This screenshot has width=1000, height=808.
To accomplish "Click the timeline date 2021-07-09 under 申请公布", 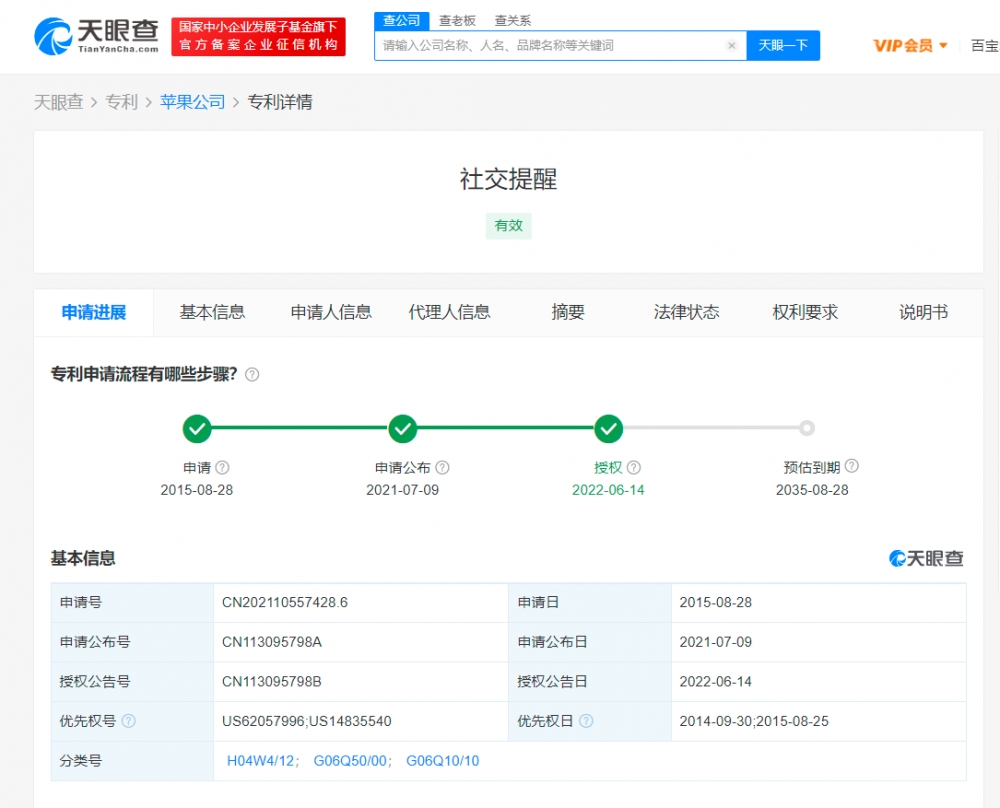I will [402, 490].
